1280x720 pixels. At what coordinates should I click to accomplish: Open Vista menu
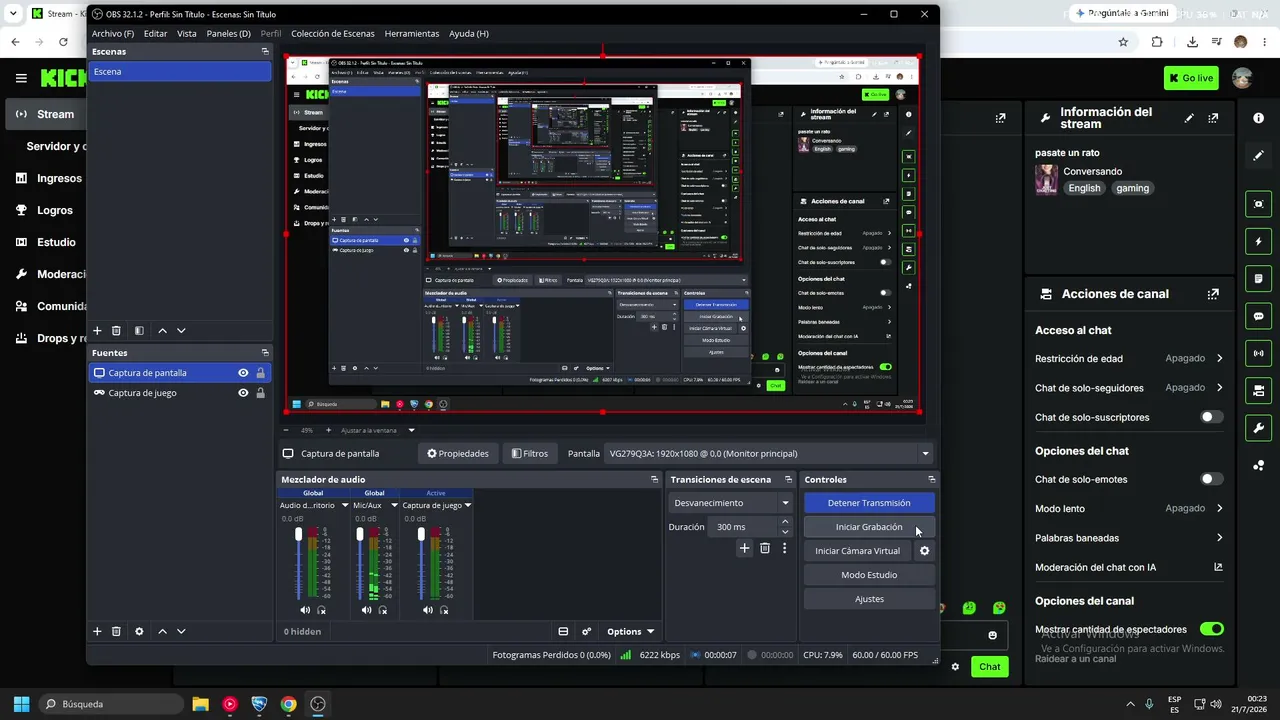[x=187, y=33]
